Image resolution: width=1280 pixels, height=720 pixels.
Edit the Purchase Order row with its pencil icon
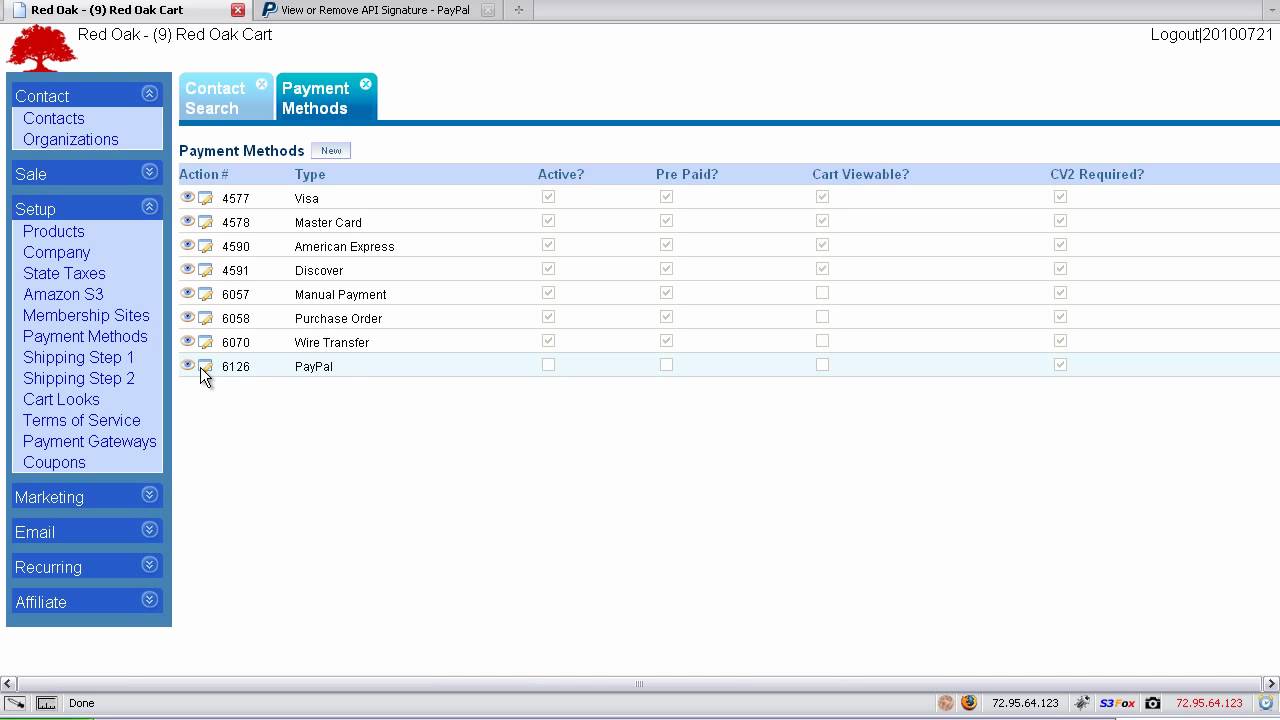click(205, 318)
